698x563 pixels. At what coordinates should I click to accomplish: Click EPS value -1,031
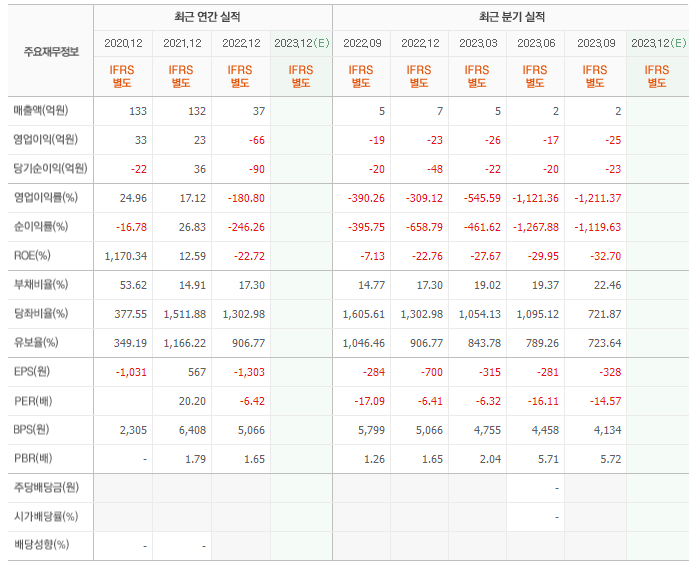click(x=131, y=372)
